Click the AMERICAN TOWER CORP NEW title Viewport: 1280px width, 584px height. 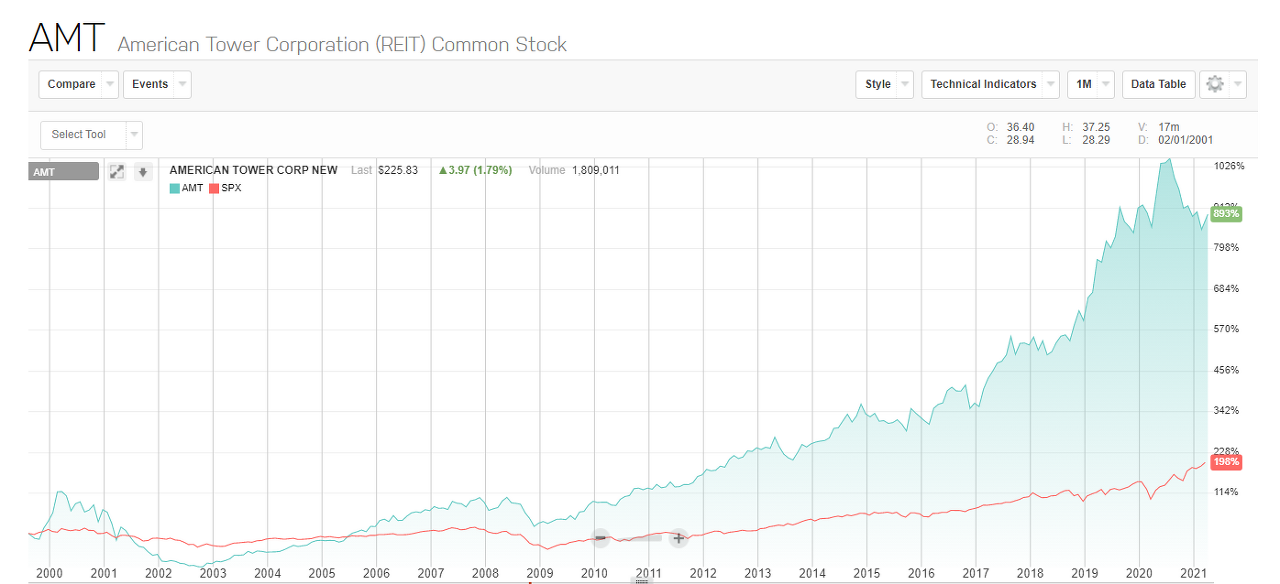pyautogui.click(x=254, y=170)
